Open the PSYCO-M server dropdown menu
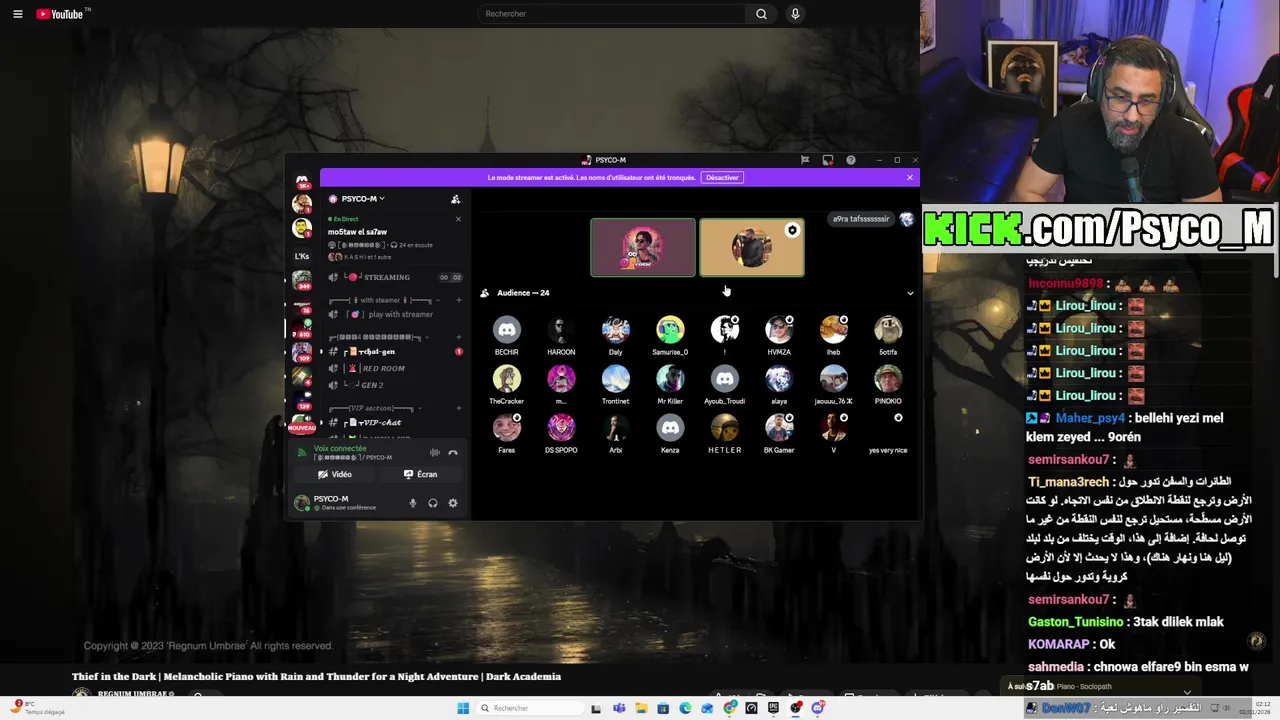1280x720 pixels. pyautogui.click(x=358, y=199)
